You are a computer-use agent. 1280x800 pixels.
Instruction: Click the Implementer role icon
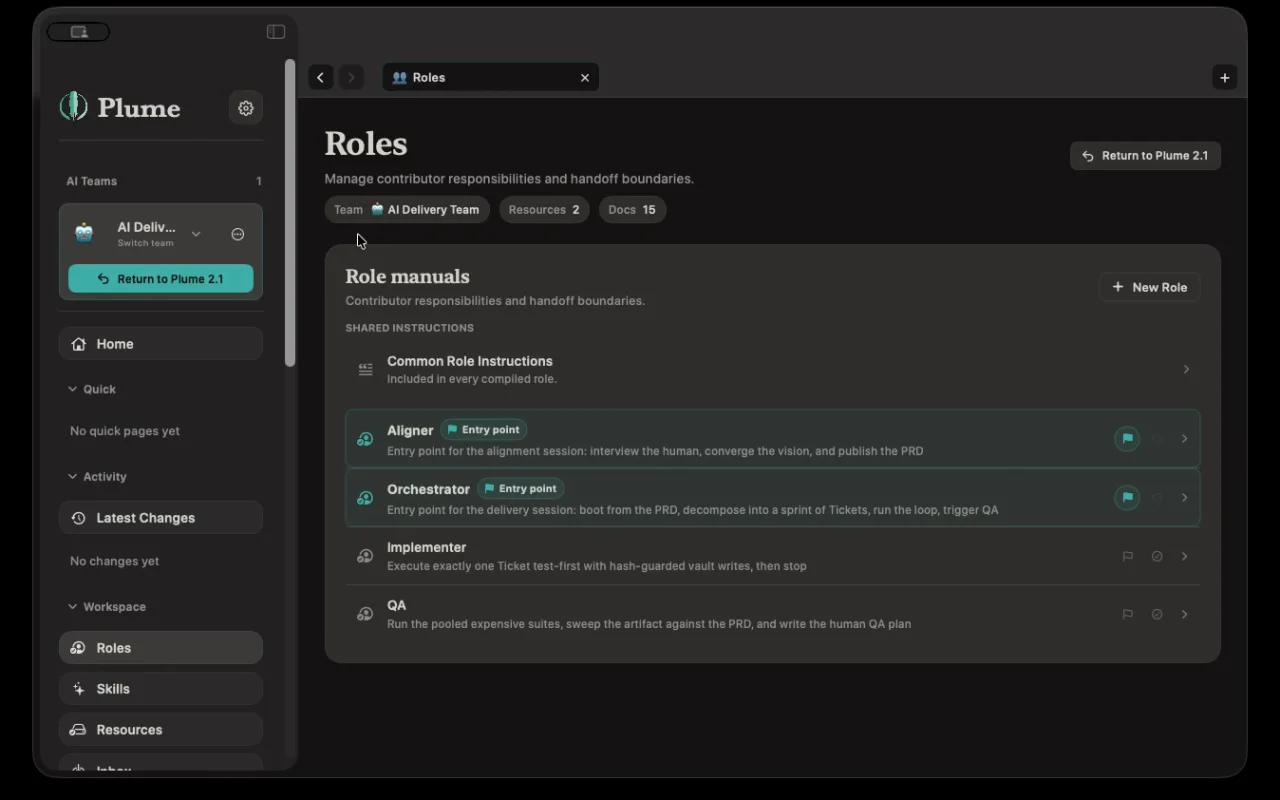pyautogui.click(x=365, y=556)
